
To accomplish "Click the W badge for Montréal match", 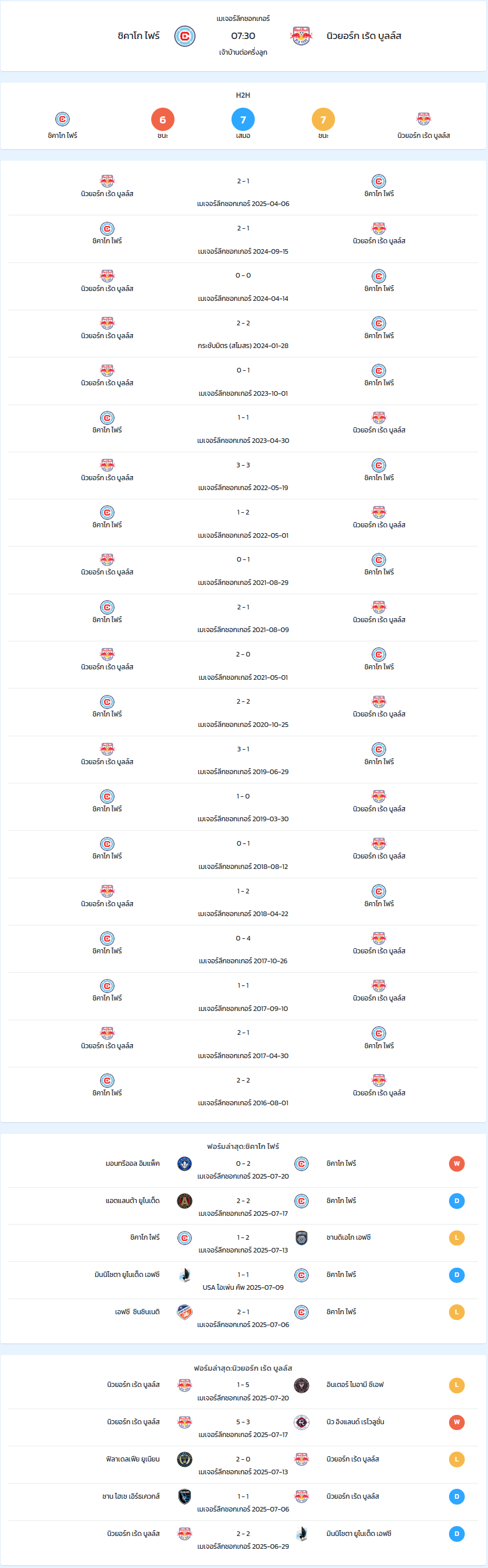I will tap(457, 1163).
